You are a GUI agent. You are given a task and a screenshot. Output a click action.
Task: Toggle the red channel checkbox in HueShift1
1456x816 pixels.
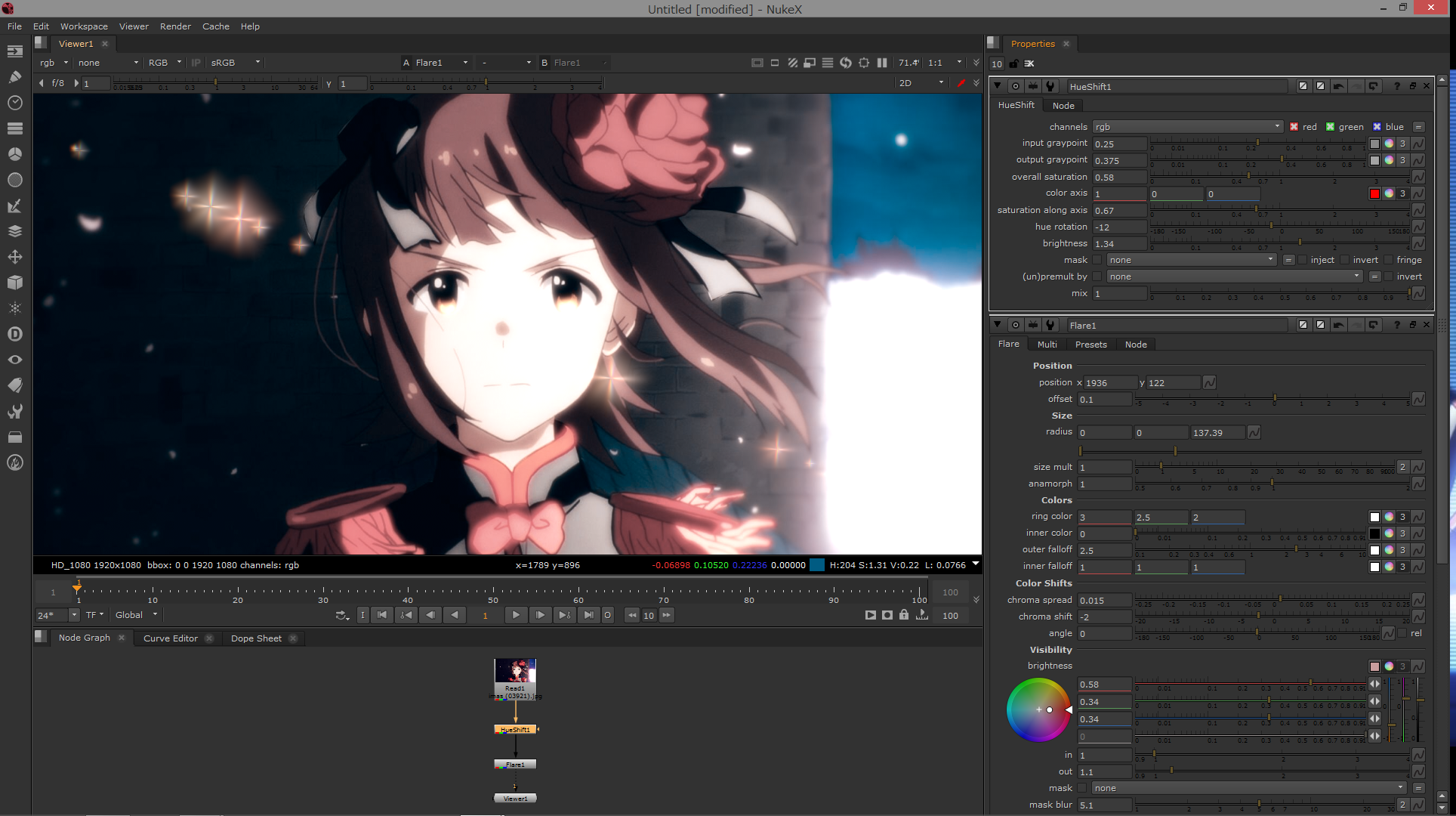(x=1294, y=127)
